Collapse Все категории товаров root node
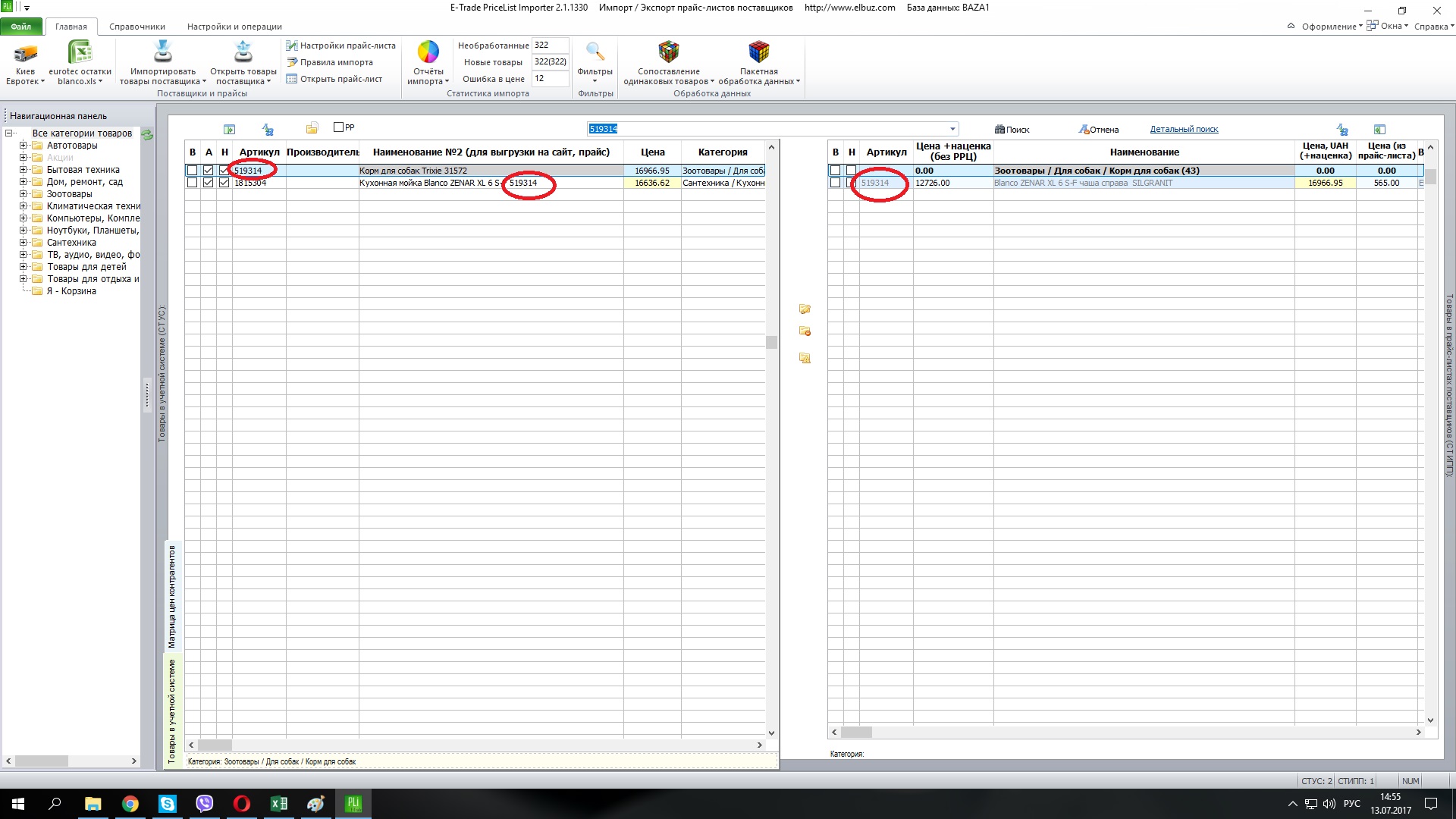 point(9,133)
